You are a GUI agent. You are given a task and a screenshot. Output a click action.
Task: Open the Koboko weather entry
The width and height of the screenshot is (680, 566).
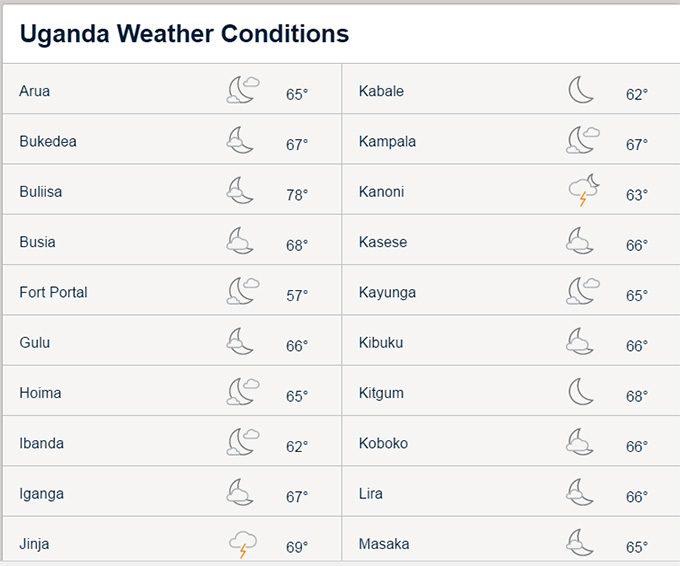pos(383,443)
